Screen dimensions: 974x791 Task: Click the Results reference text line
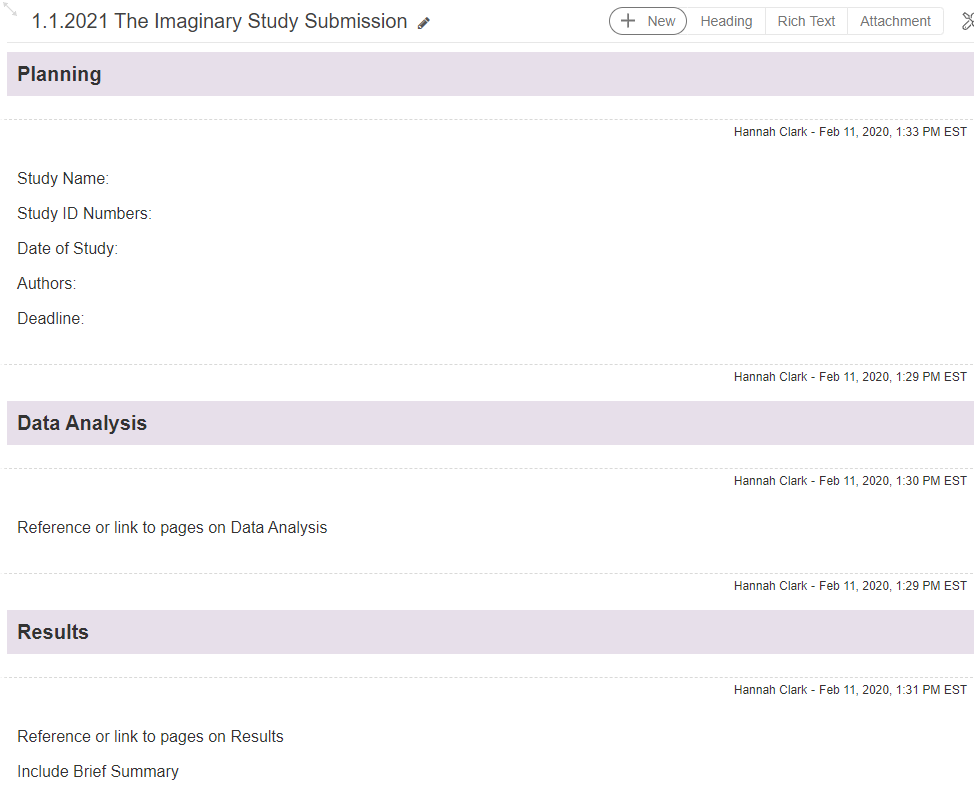pyautogui.click(x=150, y=737)
